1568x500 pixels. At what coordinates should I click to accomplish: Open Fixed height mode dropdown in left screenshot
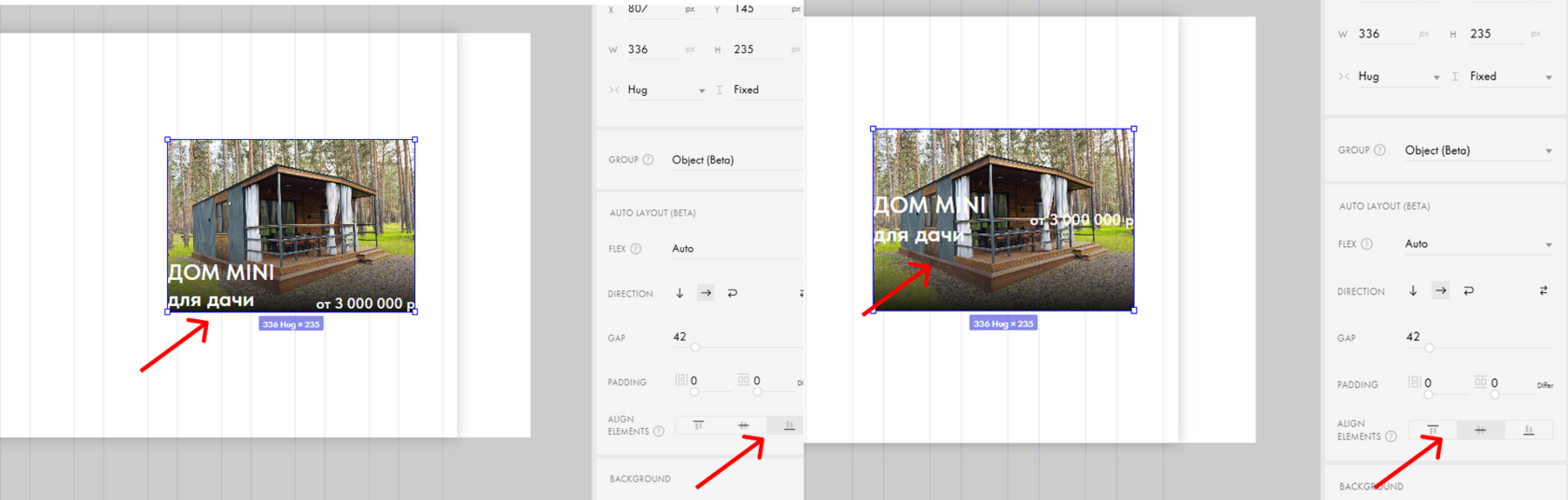[767, 90]
